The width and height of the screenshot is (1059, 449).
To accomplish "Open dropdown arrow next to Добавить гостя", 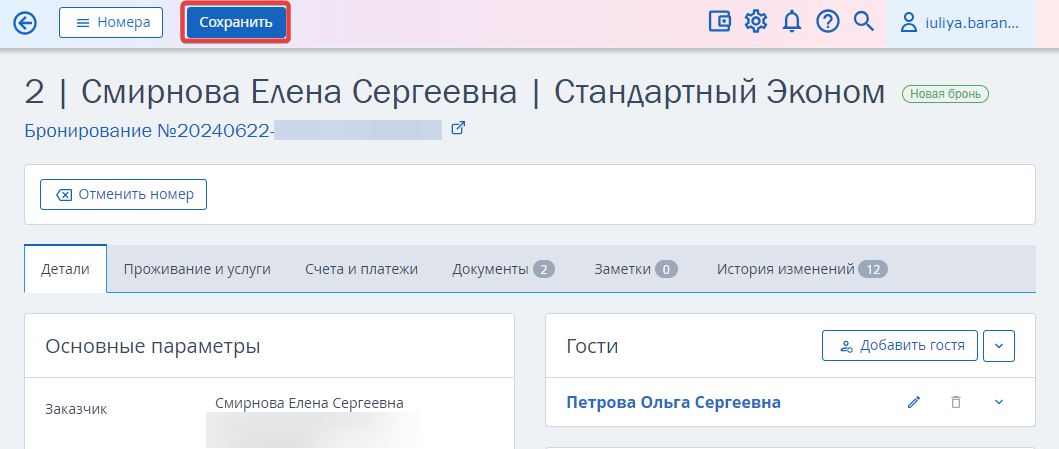I will tap(1000, 346).
